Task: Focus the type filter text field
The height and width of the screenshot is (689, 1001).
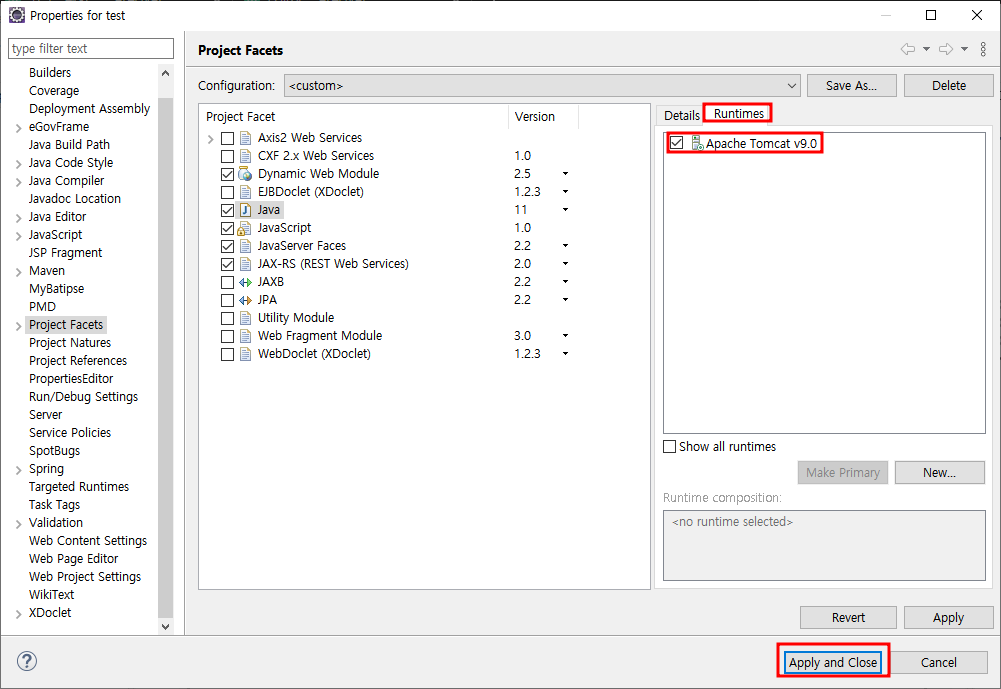Action: [91, 49]
